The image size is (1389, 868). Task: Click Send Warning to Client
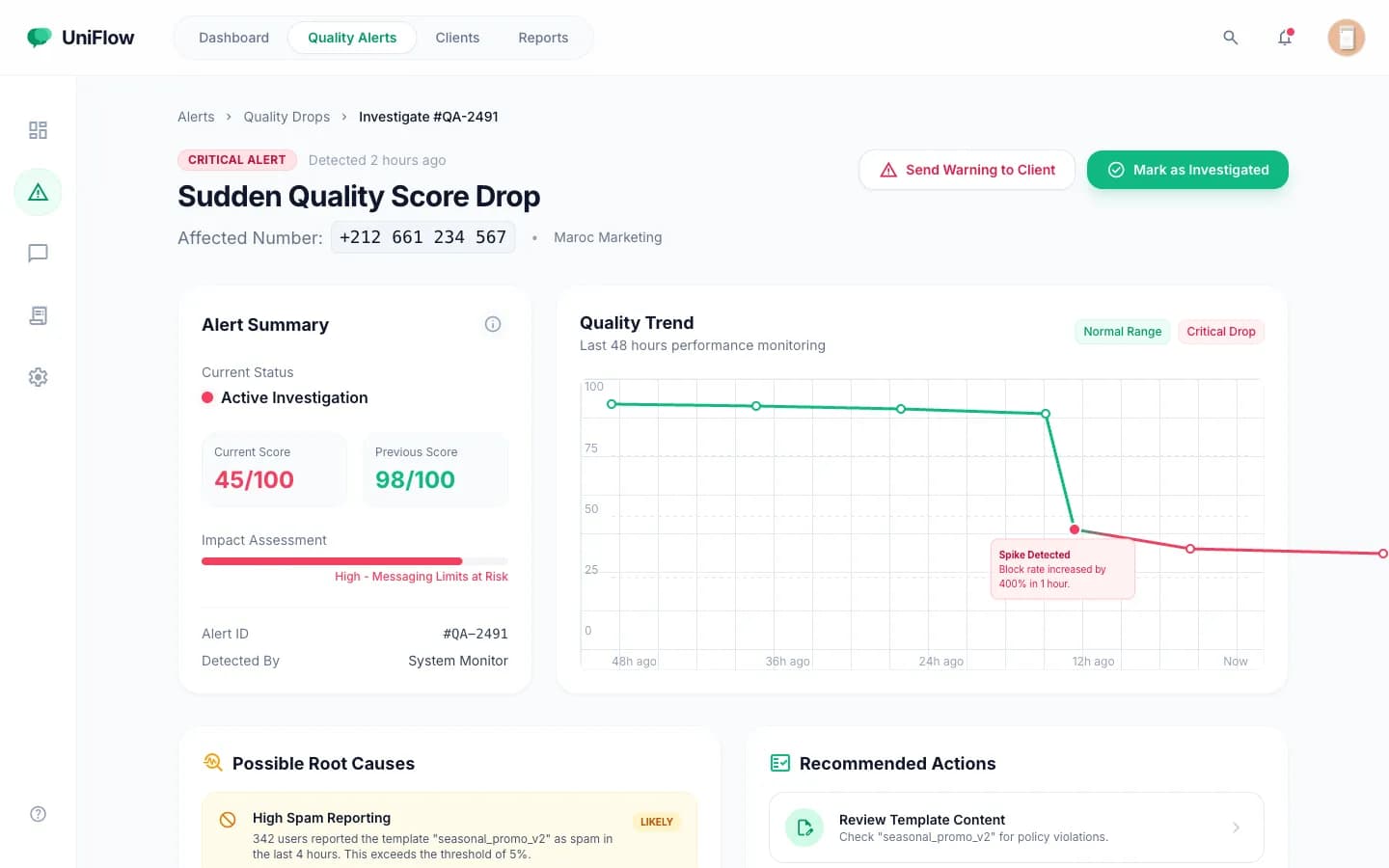(967, 169)
